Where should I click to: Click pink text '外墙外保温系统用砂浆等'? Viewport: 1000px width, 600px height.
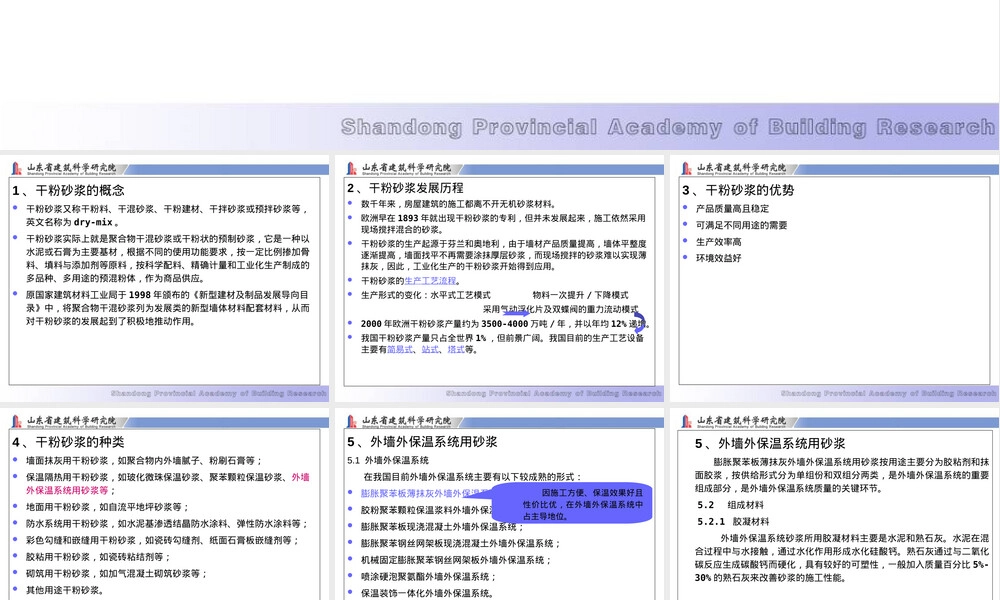click(168, 483)
